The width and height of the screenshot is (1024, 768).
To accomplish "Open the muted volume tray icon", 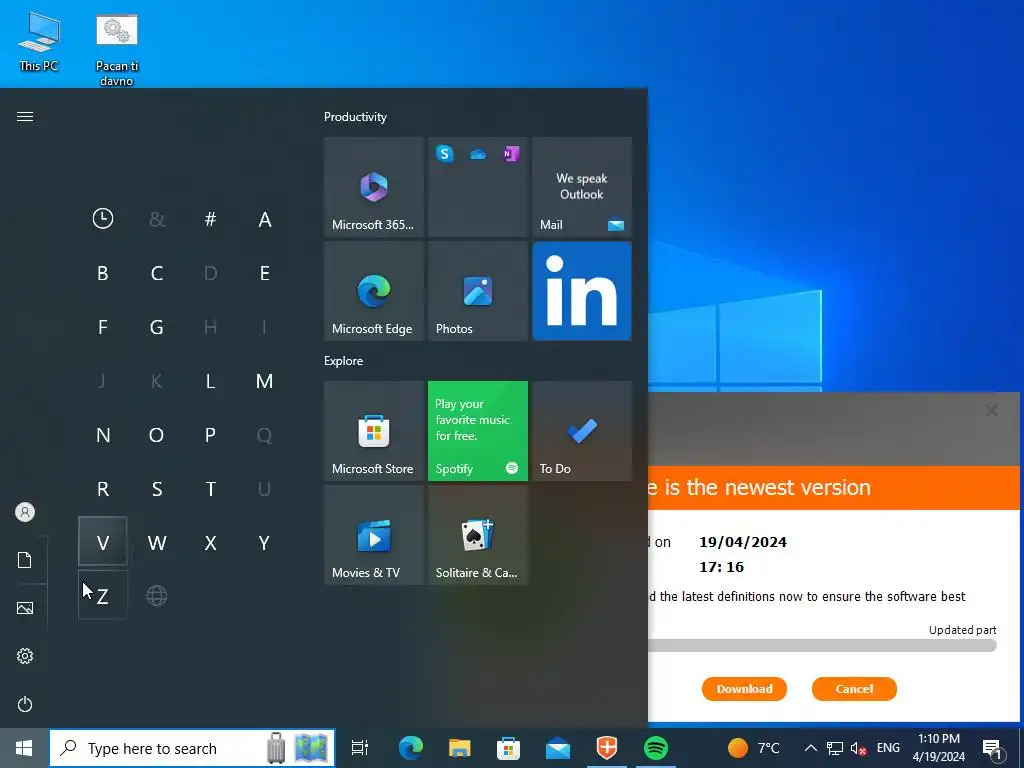I will [858, 748].
